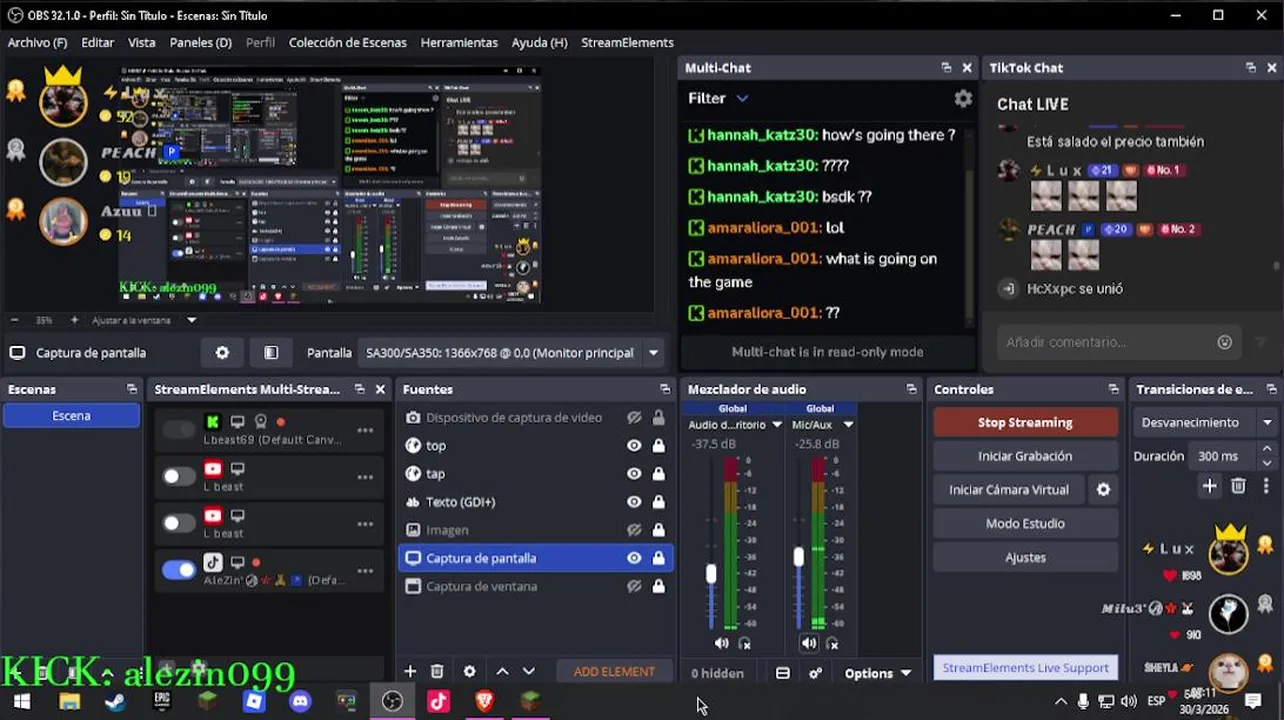1284x720 pixels.
Task: Click the Stop Streaming button
Action: point(1025,423)
